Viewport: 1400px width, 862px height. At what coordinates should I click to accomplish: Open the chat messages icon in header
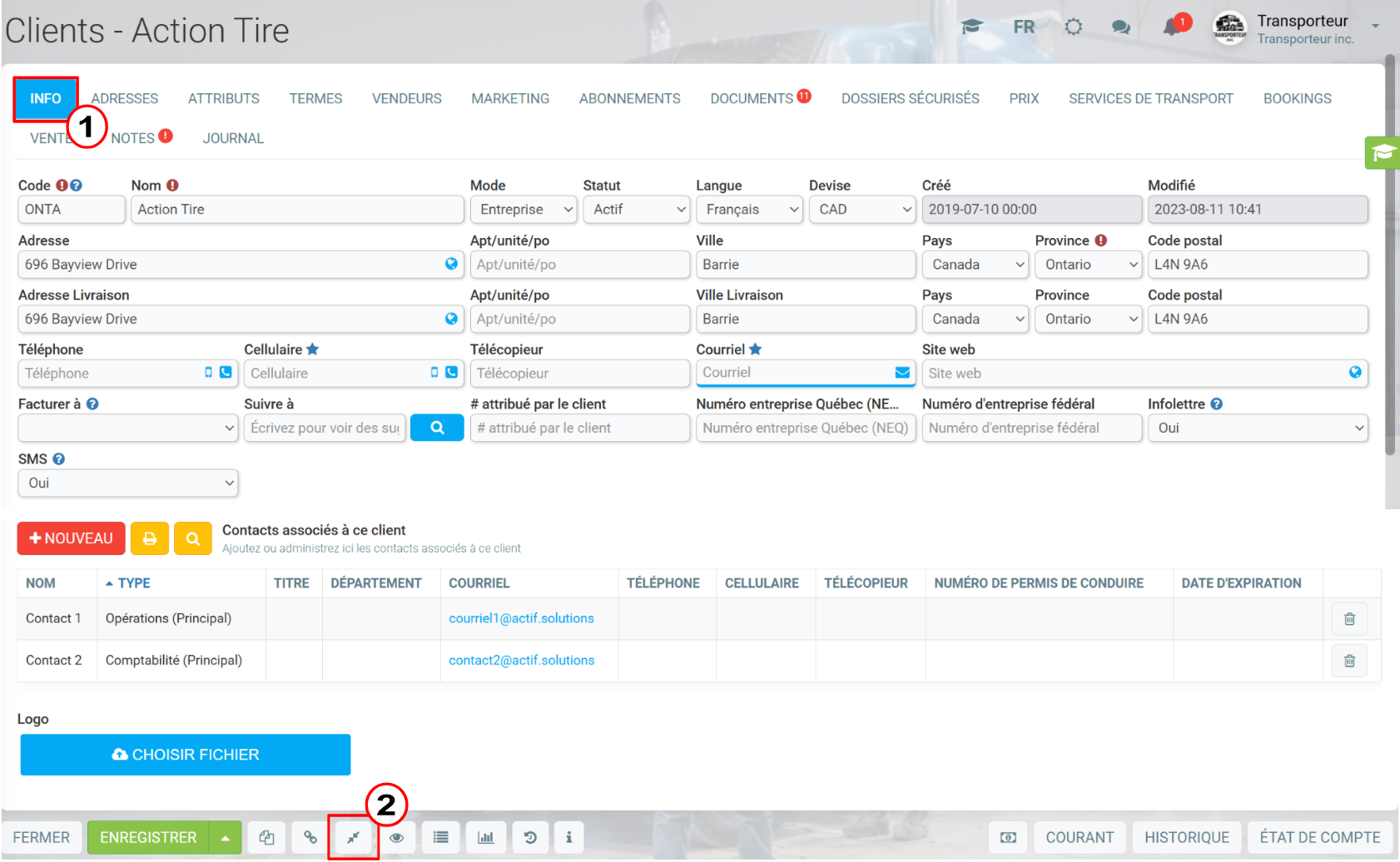pos(1121,27)
